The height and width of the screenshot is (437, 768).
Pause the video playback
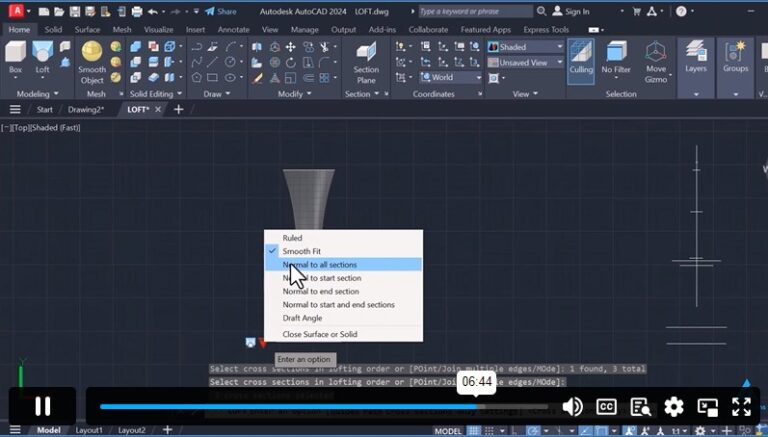[x=43, y=406]
